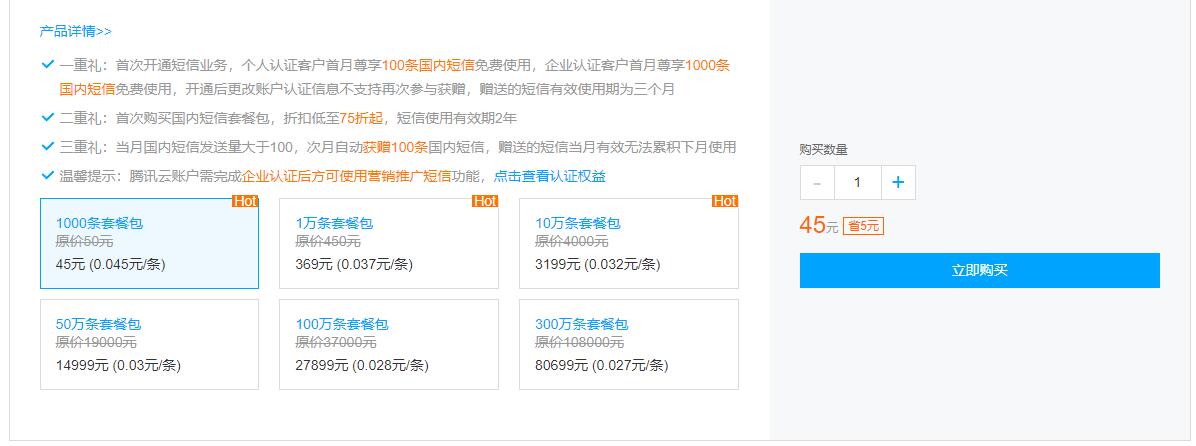Open the 点击查看认证权益 link
The image size is (1196, 446).
tap(550, 176)
